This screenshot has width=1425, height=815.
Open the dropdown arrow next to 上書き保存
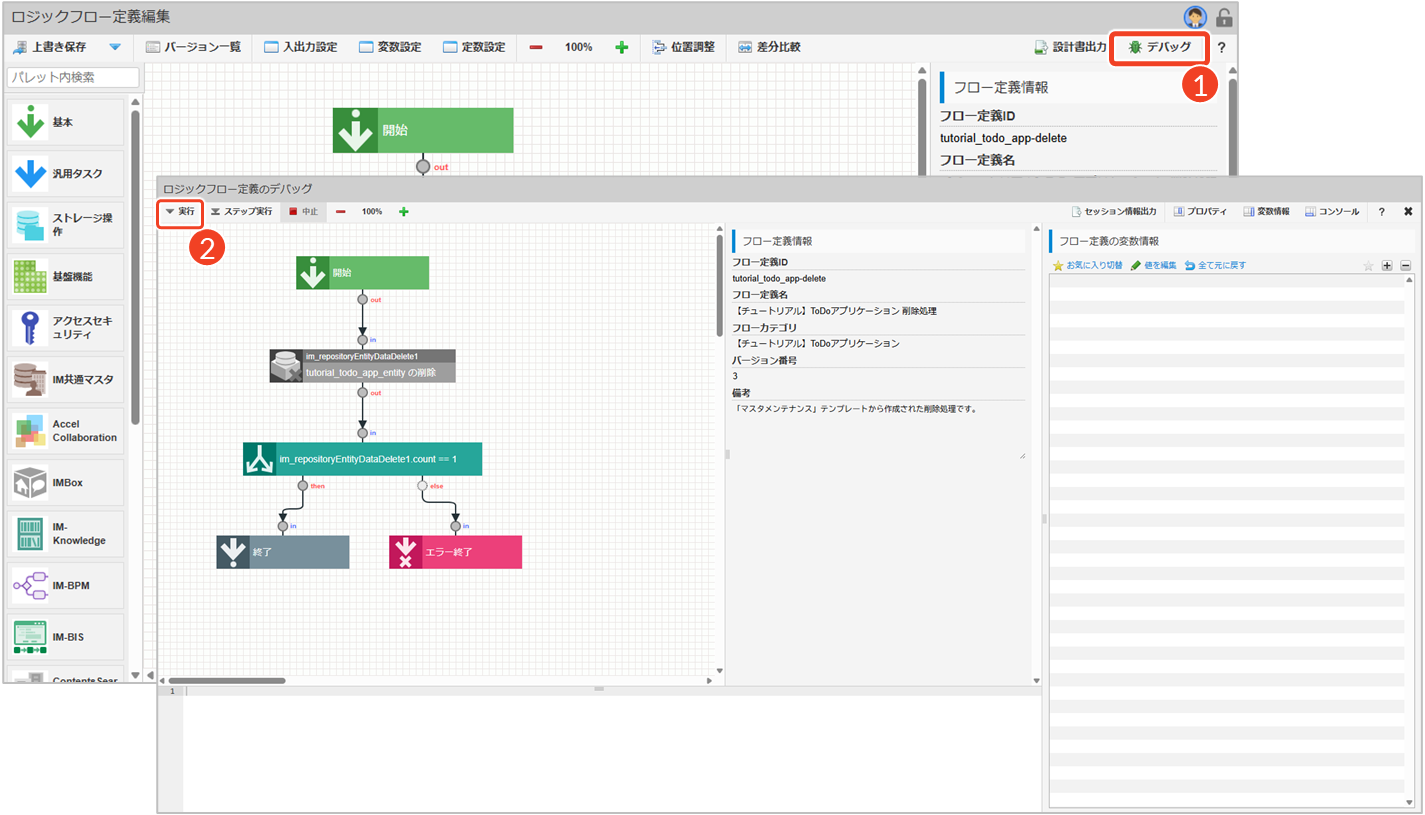[x=114, y=47]
